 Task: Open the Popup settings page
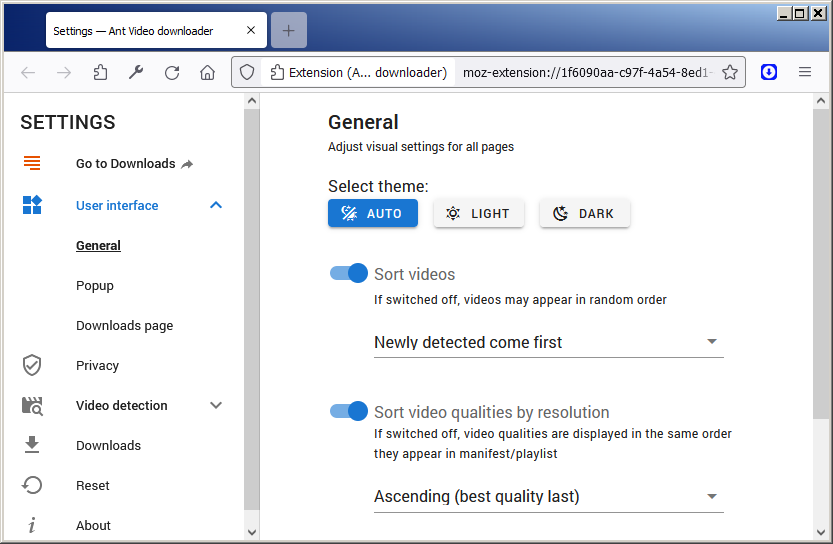point(95,286)
